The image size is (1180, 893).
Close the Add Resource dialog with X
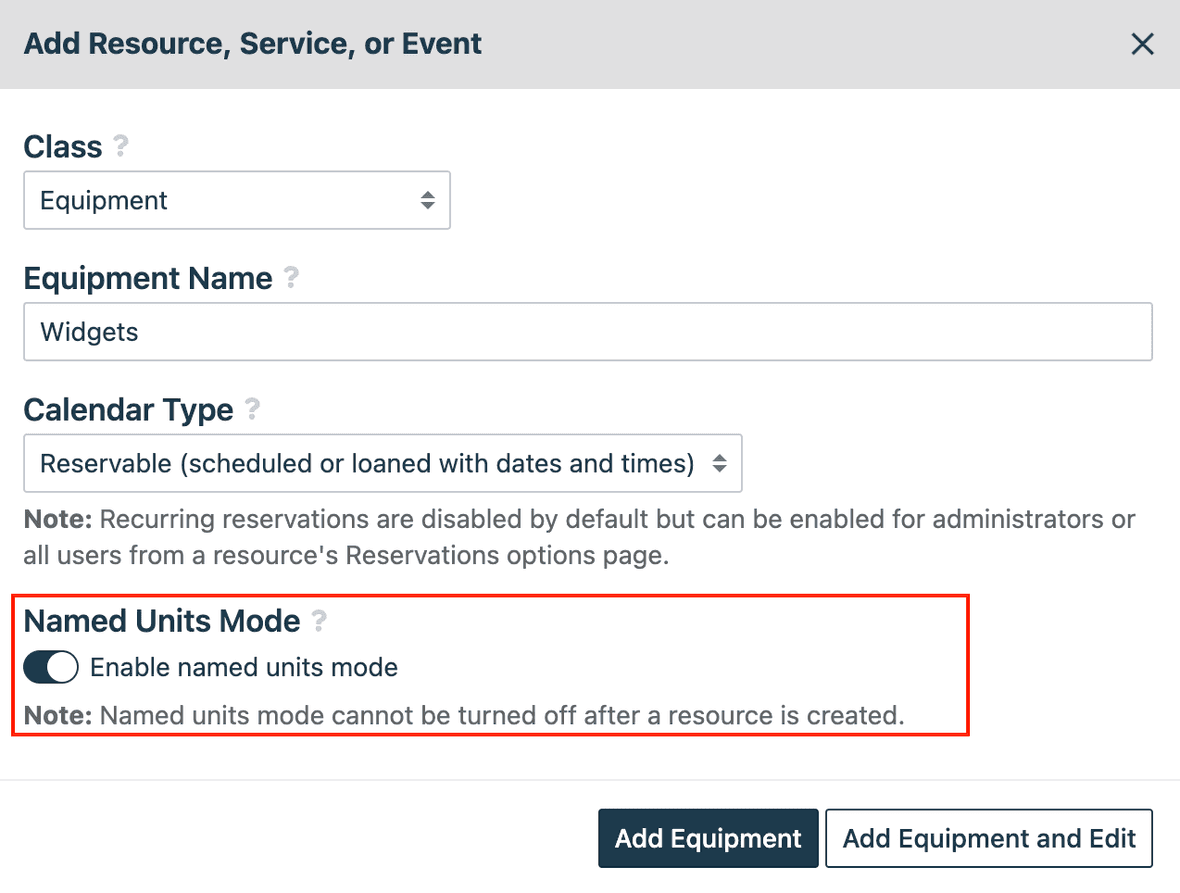1142,44
